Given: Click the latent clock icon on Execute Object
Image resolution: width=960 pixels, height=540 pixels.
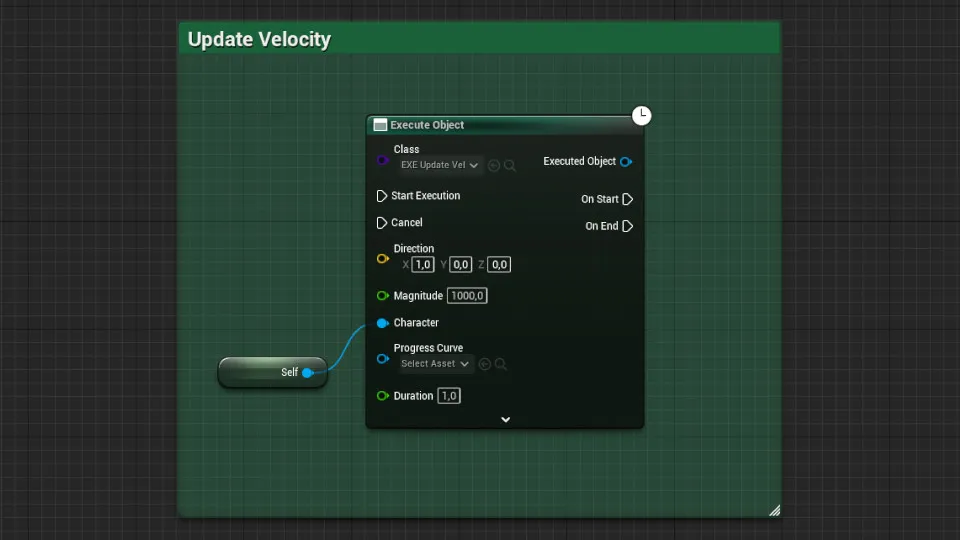Looking at the screenshot, I should click(642, 115).
